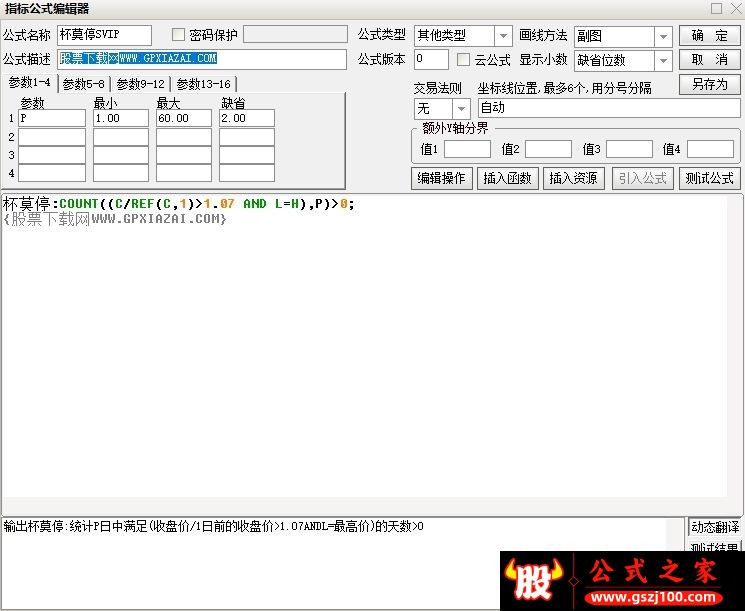
Task: Enable the 密码保护 checkbox
Action: [x=179, y=36]
